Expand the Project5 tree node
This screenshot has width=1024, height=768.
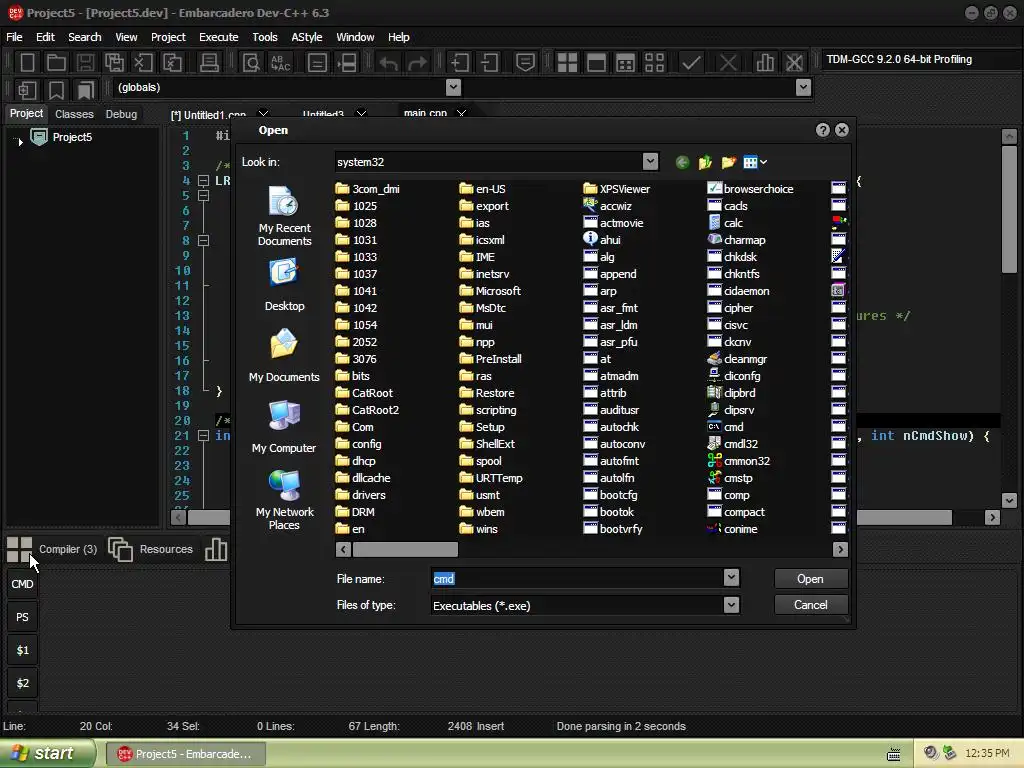[x=20, y=140]
